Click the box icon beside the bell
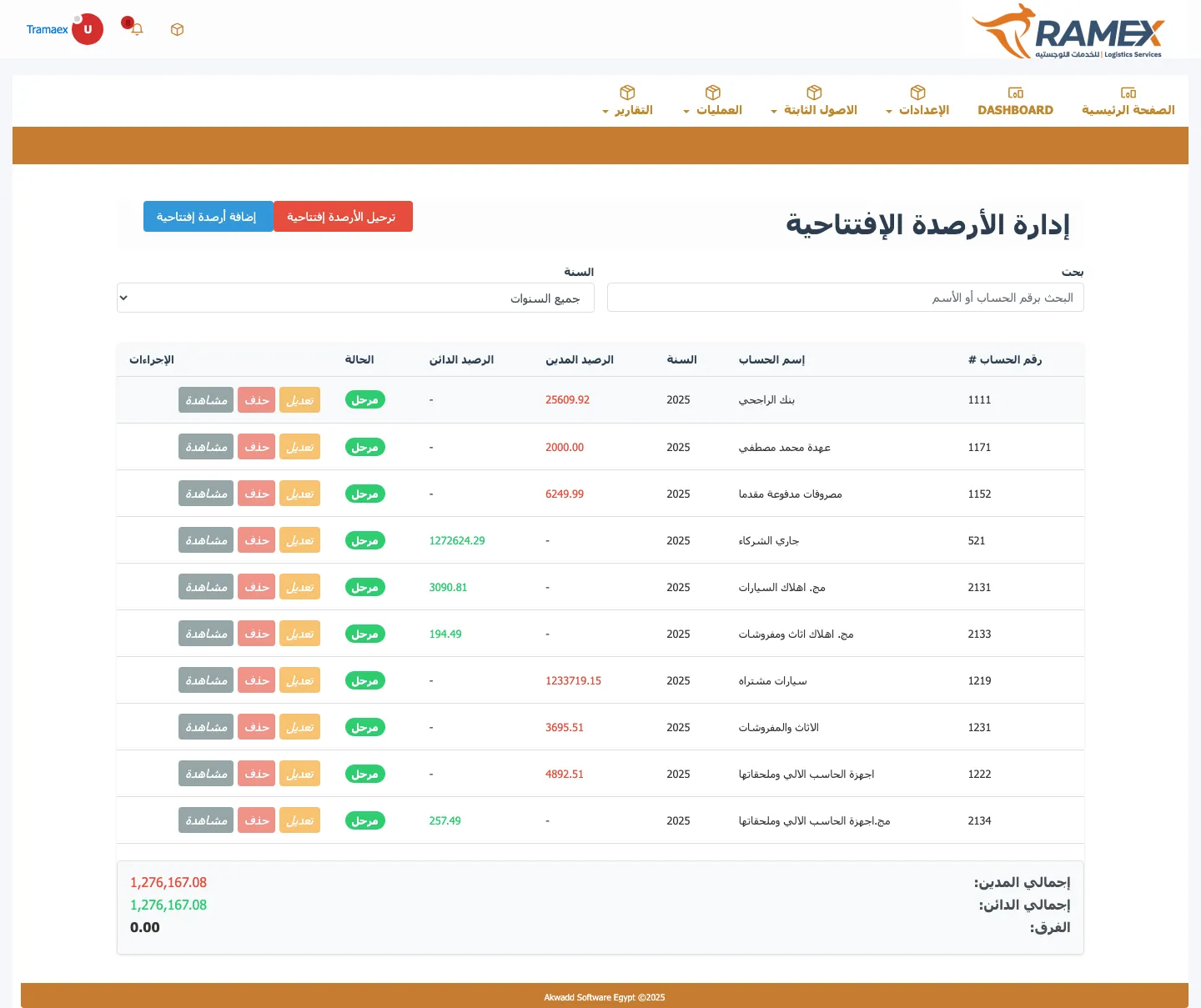 click(177, 29)
